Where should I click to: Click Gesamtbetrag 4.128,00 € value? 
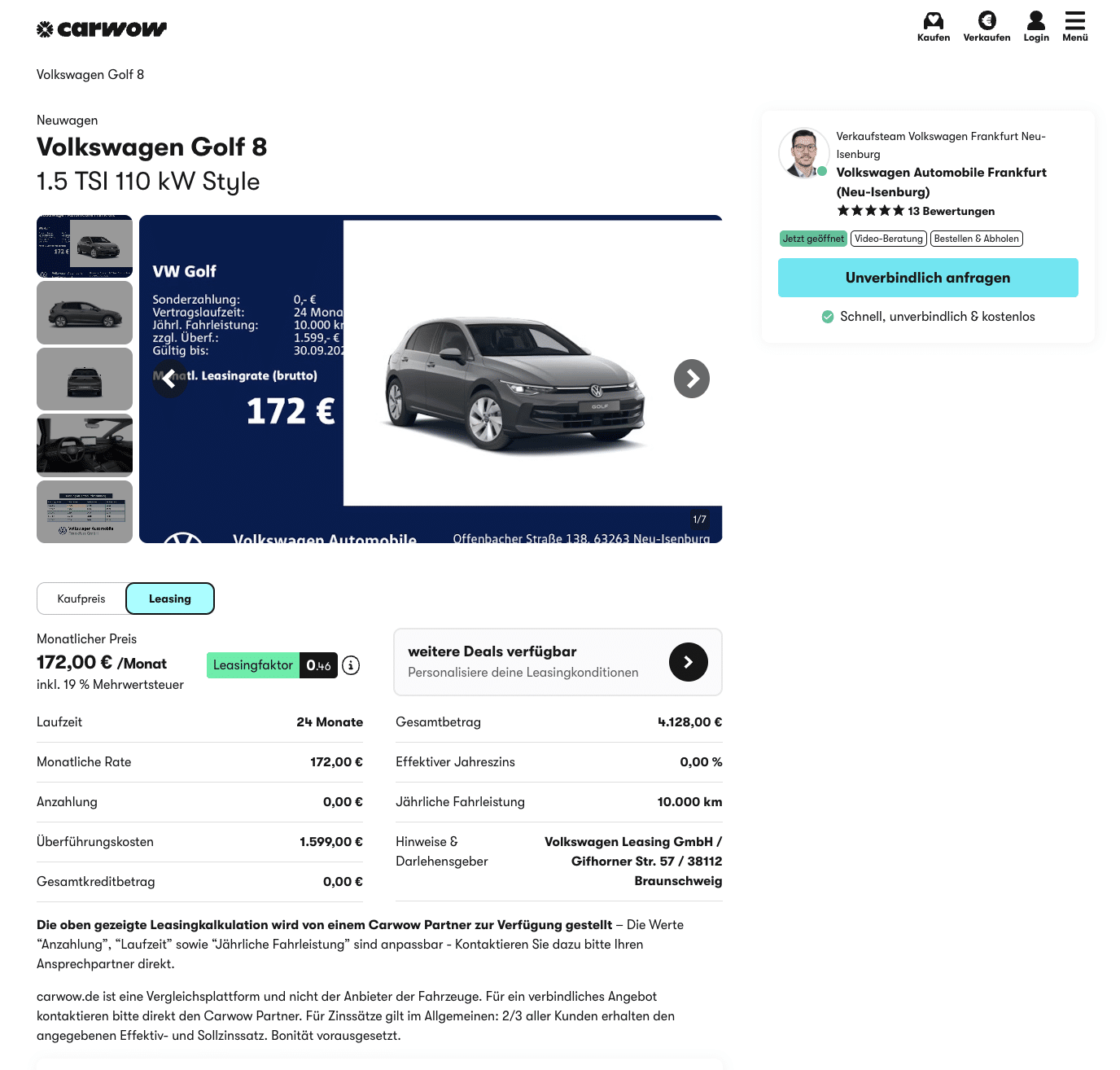[689, 722]
